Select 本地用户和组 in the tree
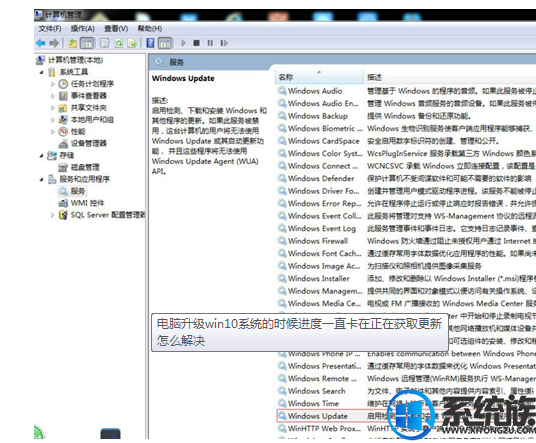This screenshot has width=536, height=443. (92, 120)
